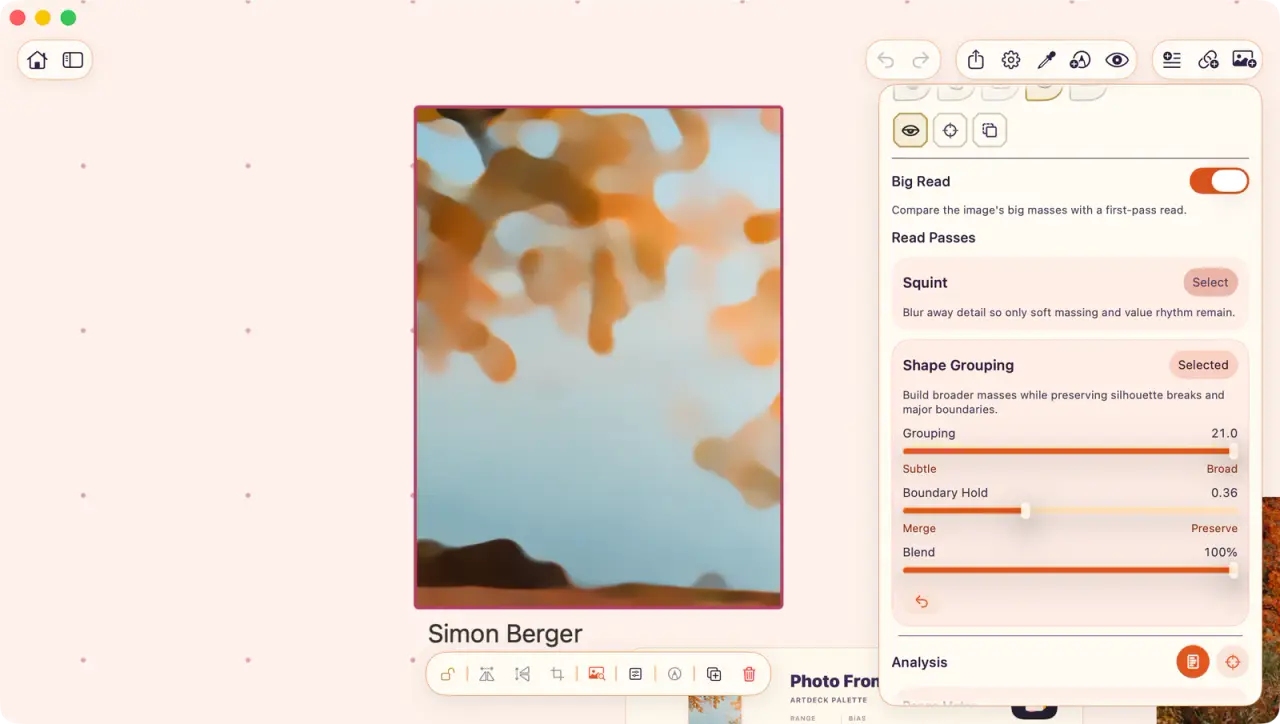Click the Simon Berger caption text
1280x724 pixels.
[x=505, y=634]
